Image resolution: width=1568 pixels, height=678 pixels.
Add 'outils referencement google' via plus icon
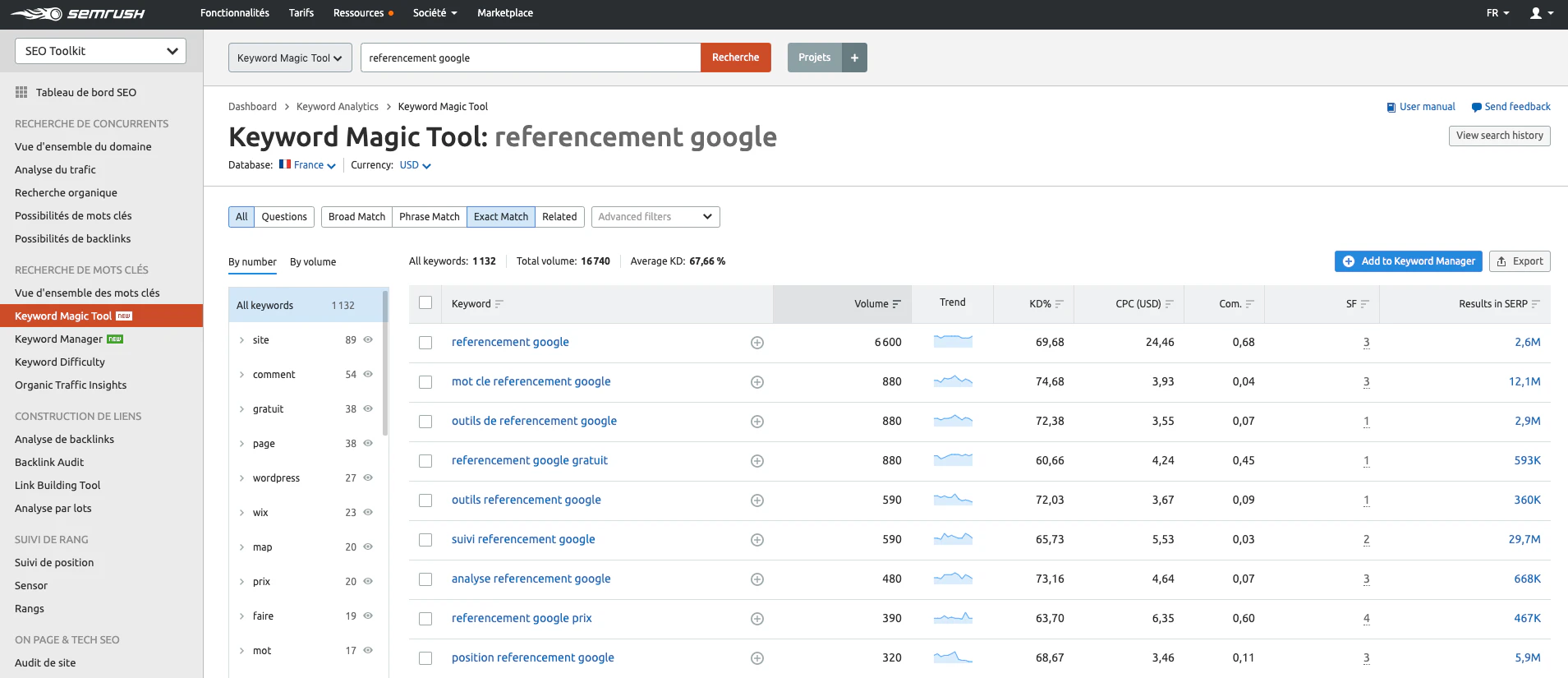click(757, 500)
